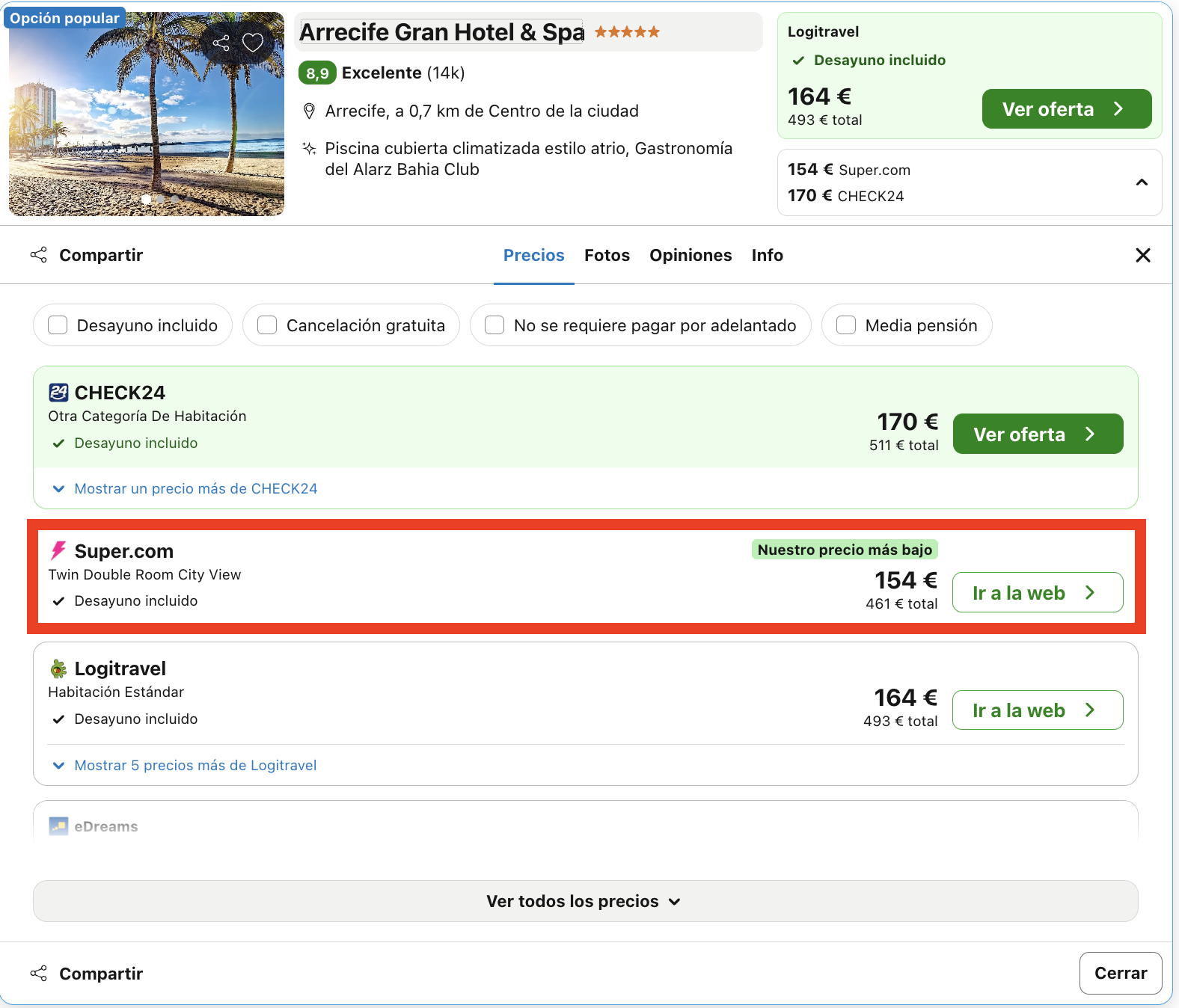Select the Info tab

(x=768, y=255)
